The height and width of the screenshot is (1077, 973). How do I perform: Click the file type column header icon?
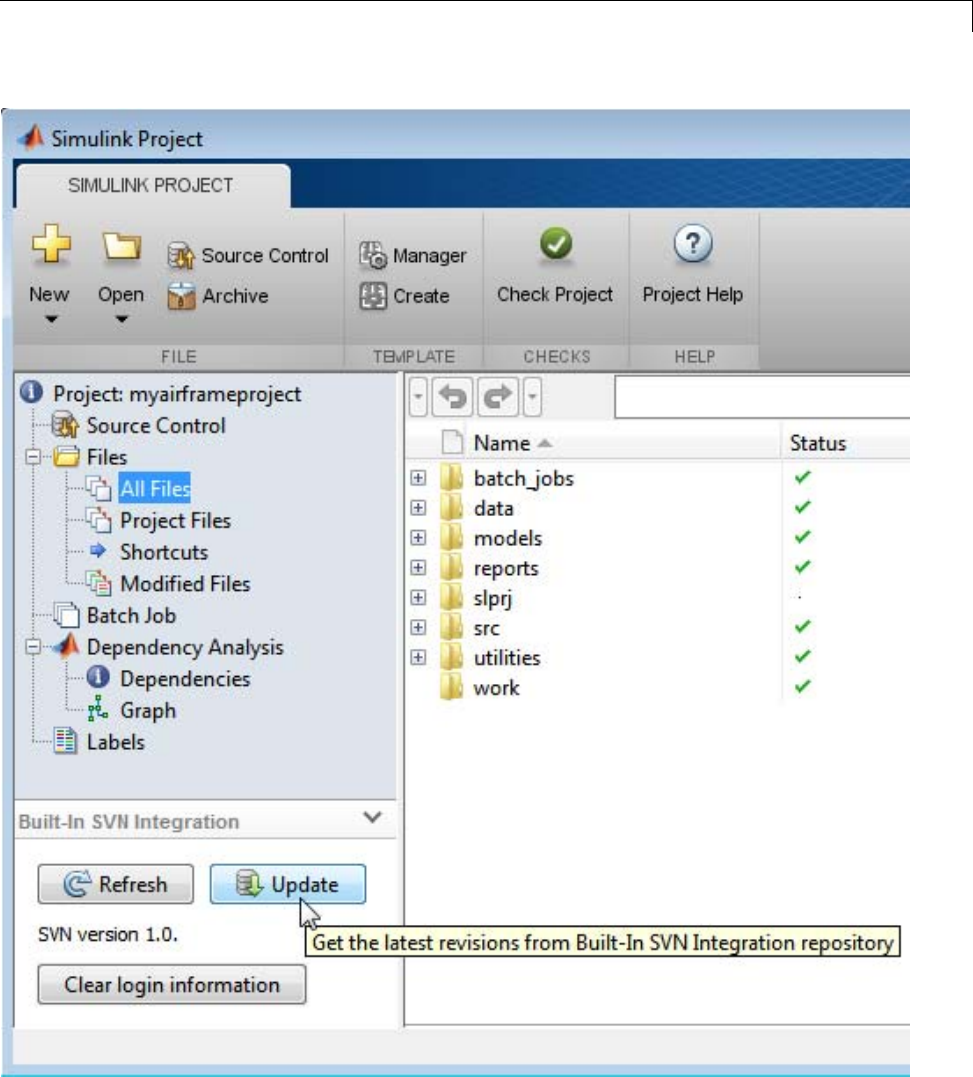(452, 442)
